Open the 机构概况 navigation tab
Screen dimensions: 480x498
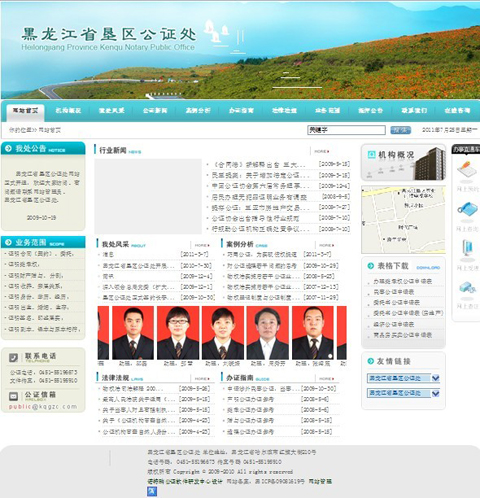68,111
